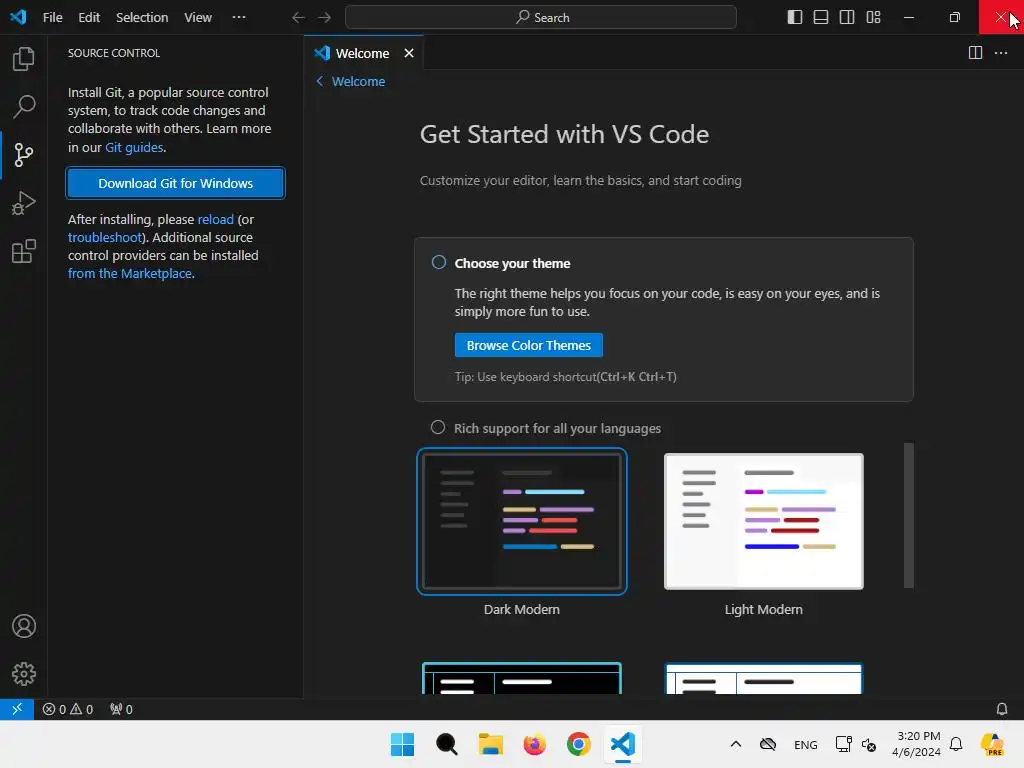Show errors and warnings in status bar
This screenshot has width=1024, height=768.
[x=68, y=709]
